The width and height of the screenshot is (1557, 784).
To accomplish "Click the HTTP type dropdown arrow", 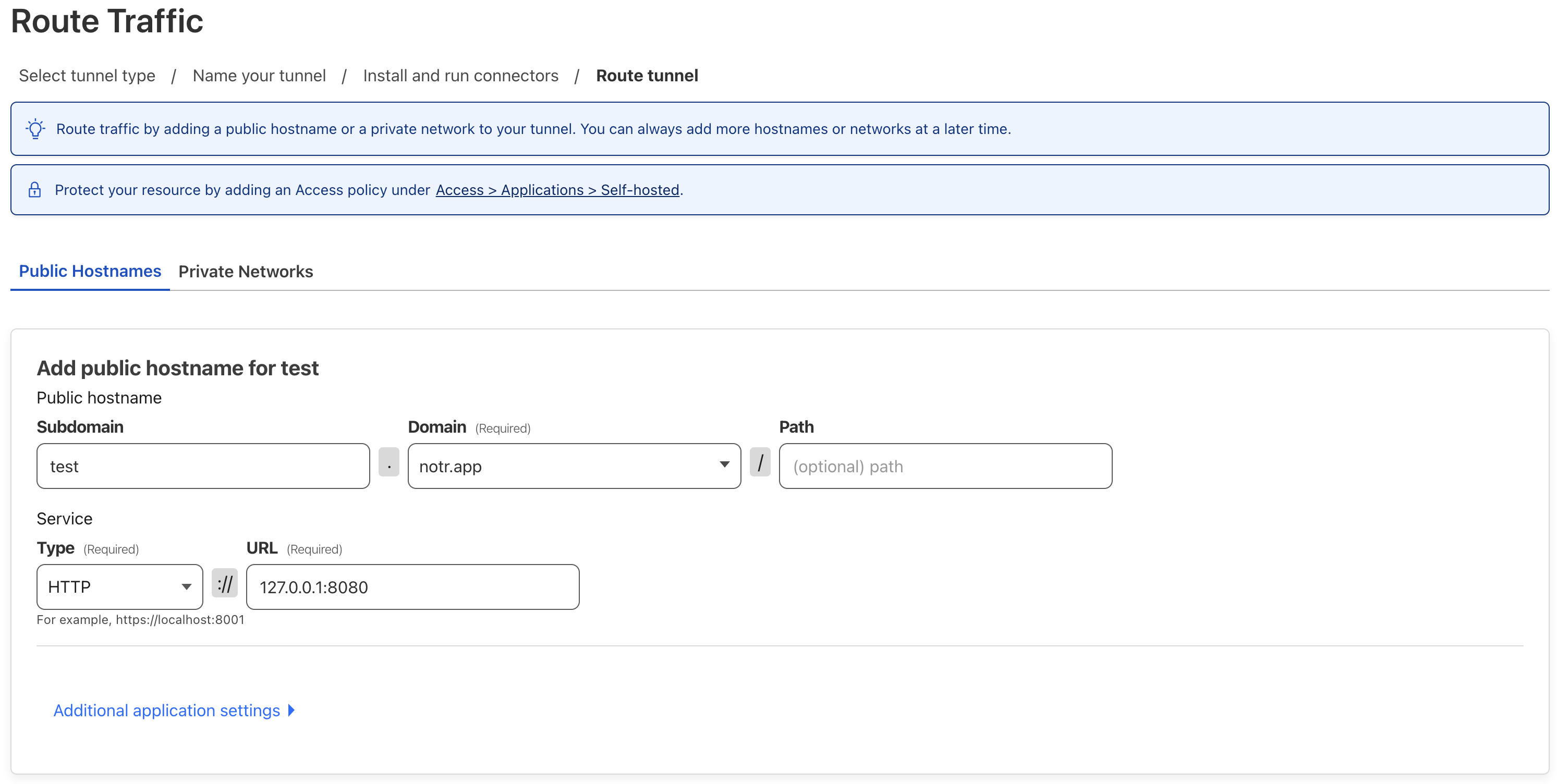I will click(185, 587).
